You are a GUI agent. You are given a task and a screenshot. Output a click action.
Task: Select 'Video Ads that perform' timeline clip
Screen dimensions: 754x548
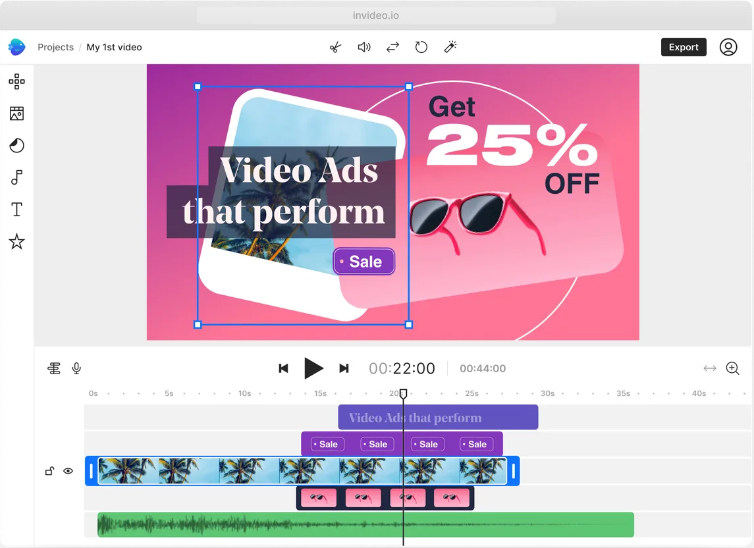(438, 417)
